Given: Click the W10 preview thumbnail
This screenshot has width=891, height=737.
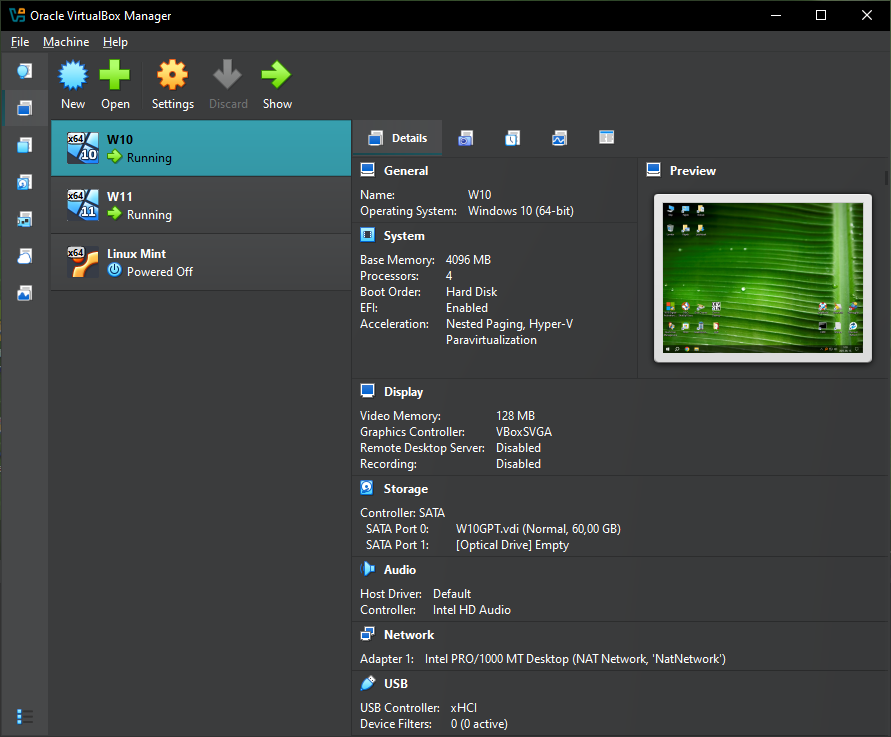Looking at the screenshot, I should 762,277.
